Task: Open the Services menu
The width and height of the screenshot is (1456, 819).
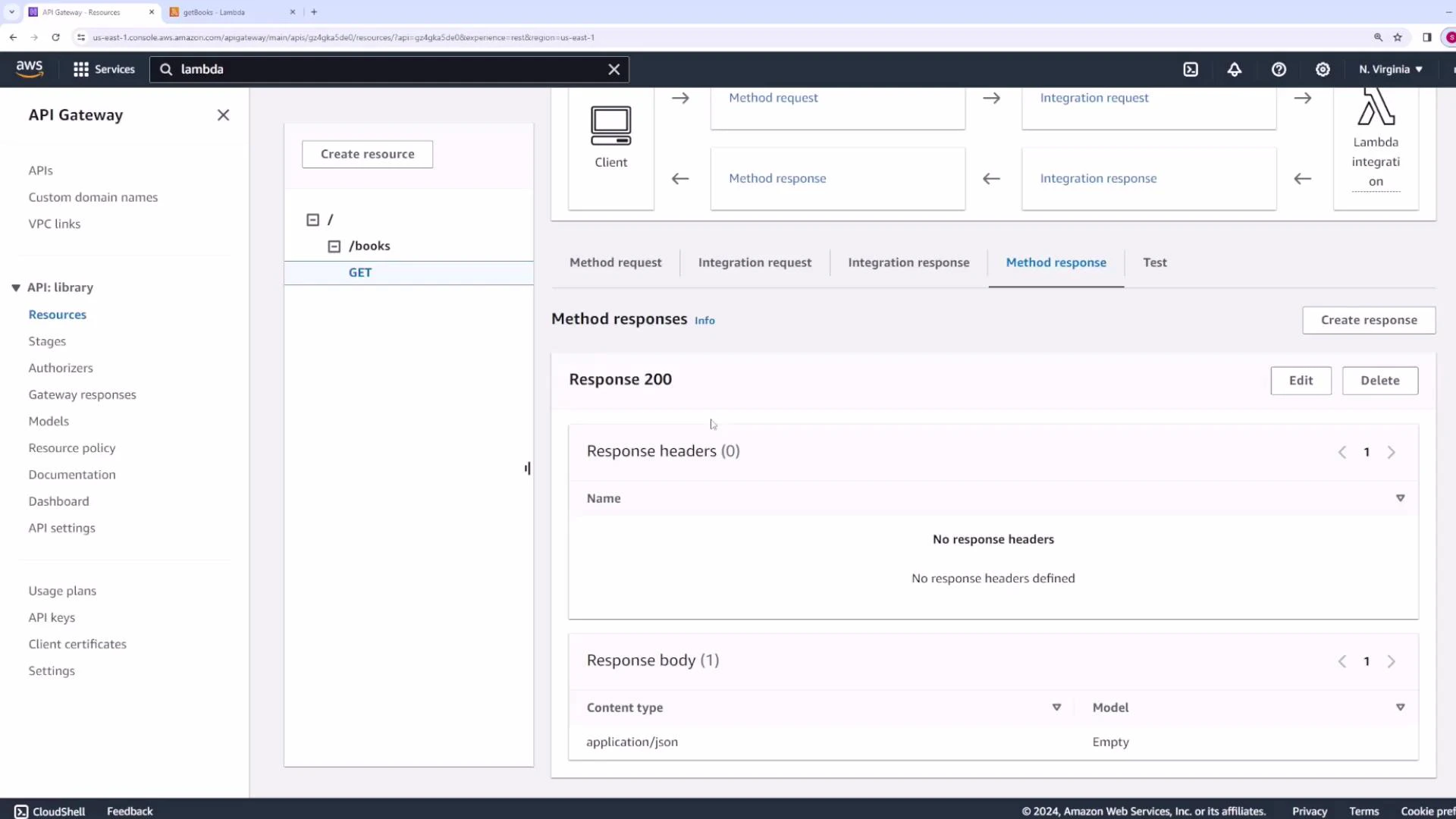Action: pyautogui.click(x=104, y=69)
